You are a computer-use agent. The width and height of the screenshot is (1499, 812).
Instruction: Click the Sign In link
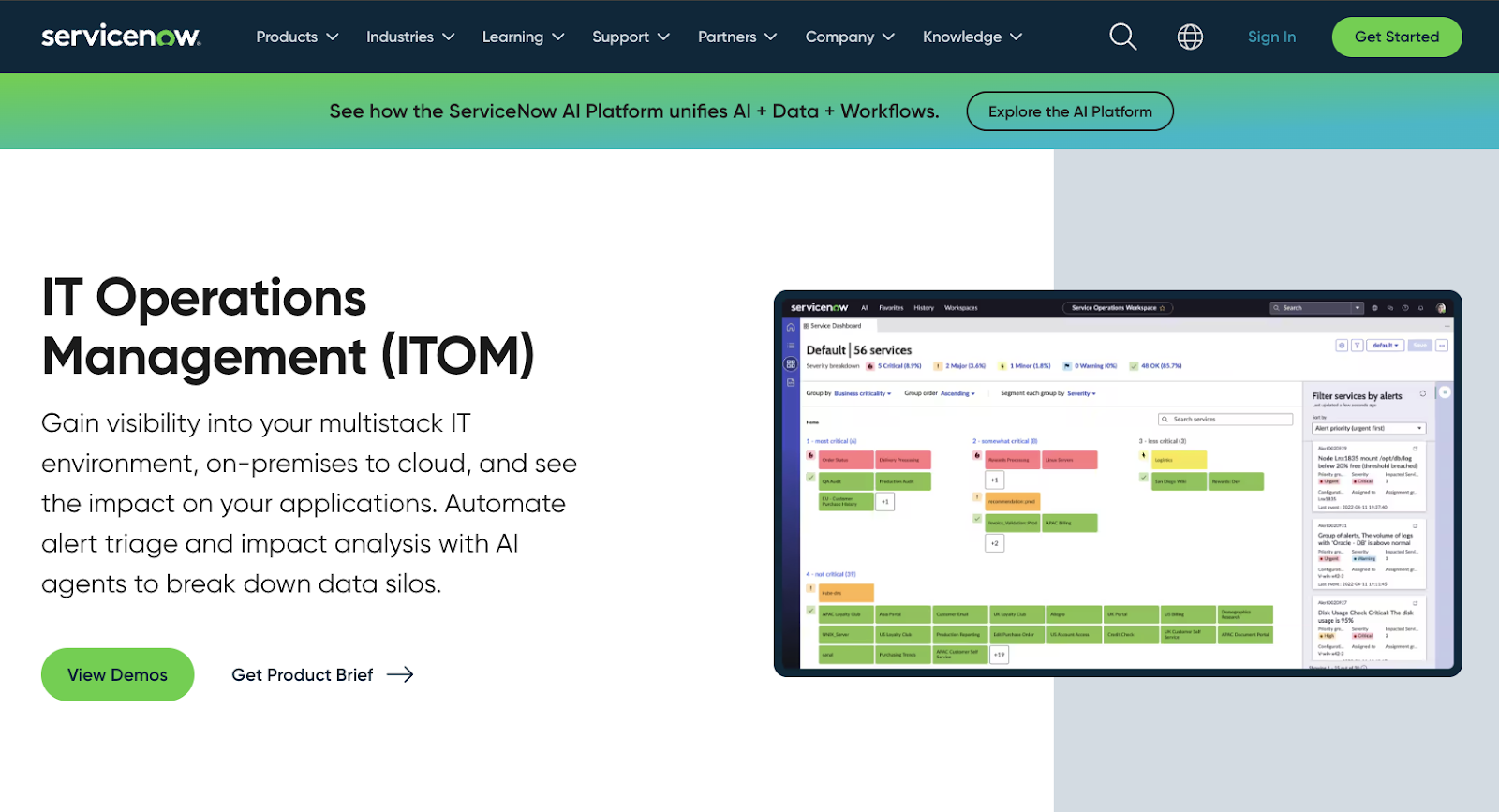pyautogui.click(x=1271, y=37)
